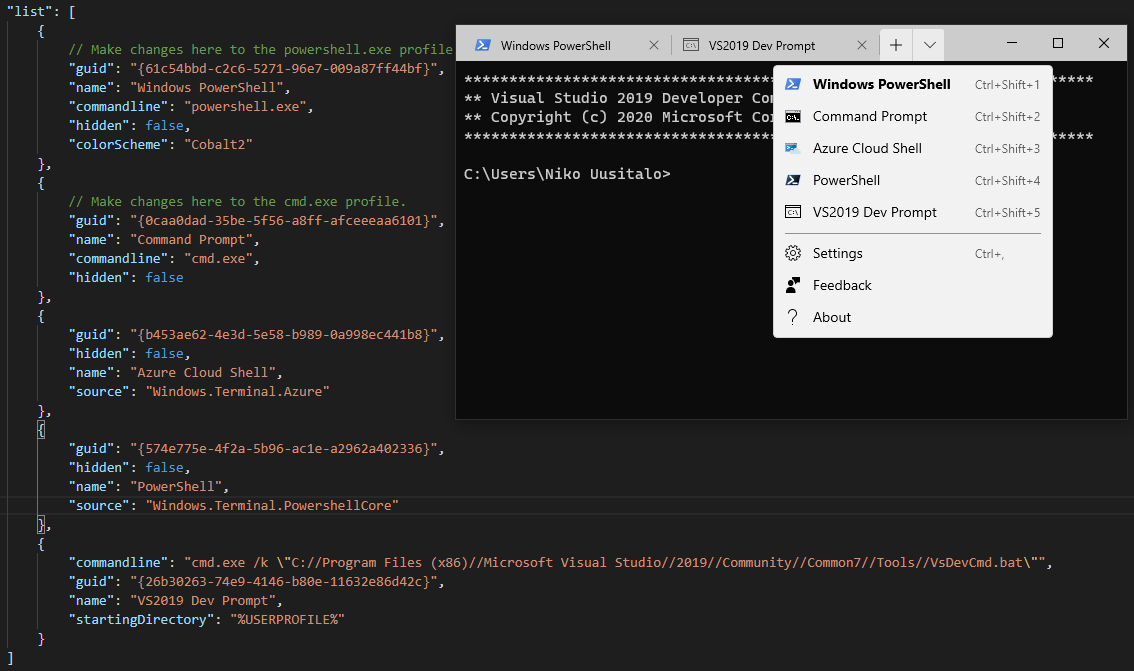This screenshot has width=1134, height=671.
Task: Select Windows PowerShell from dropdown menu
Action: [x=913, y=85]
